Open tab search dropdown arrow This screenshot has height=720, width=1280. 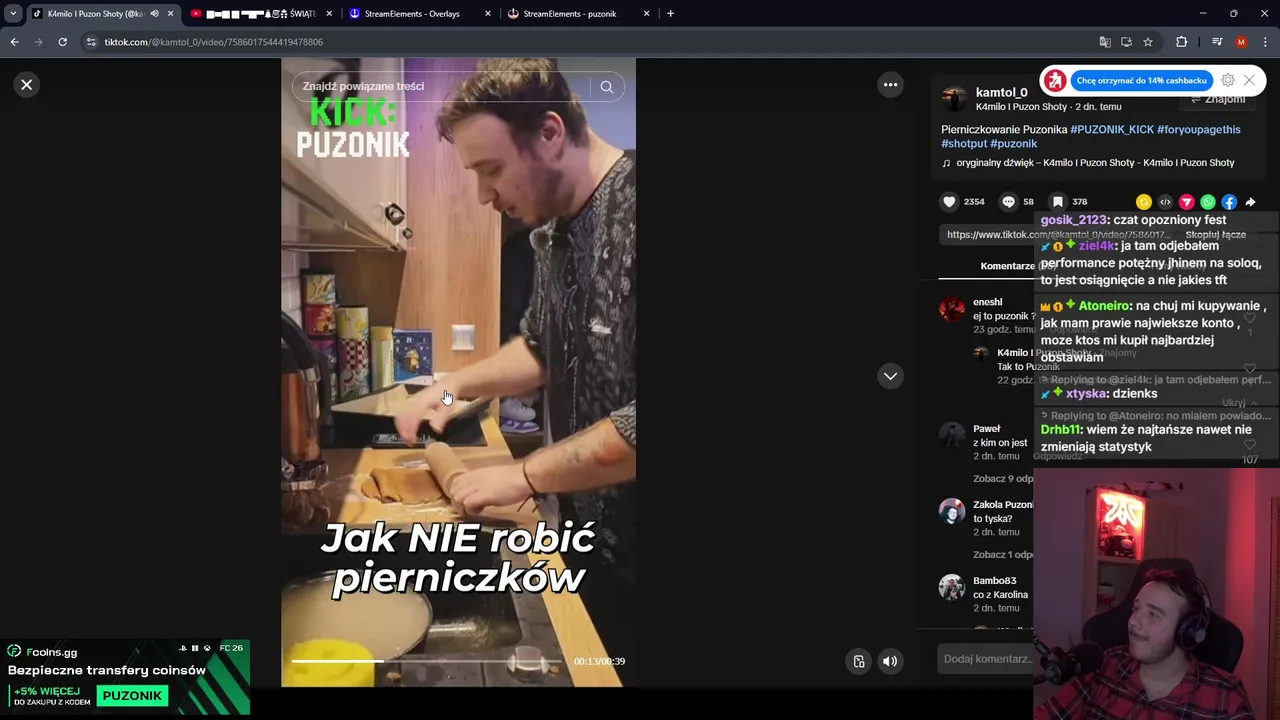13,14
